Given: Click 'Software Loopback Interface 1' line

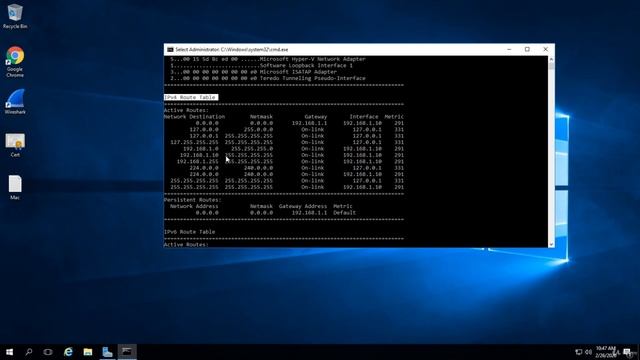Looking at the screenshot, I should click(x=306, y=65).
